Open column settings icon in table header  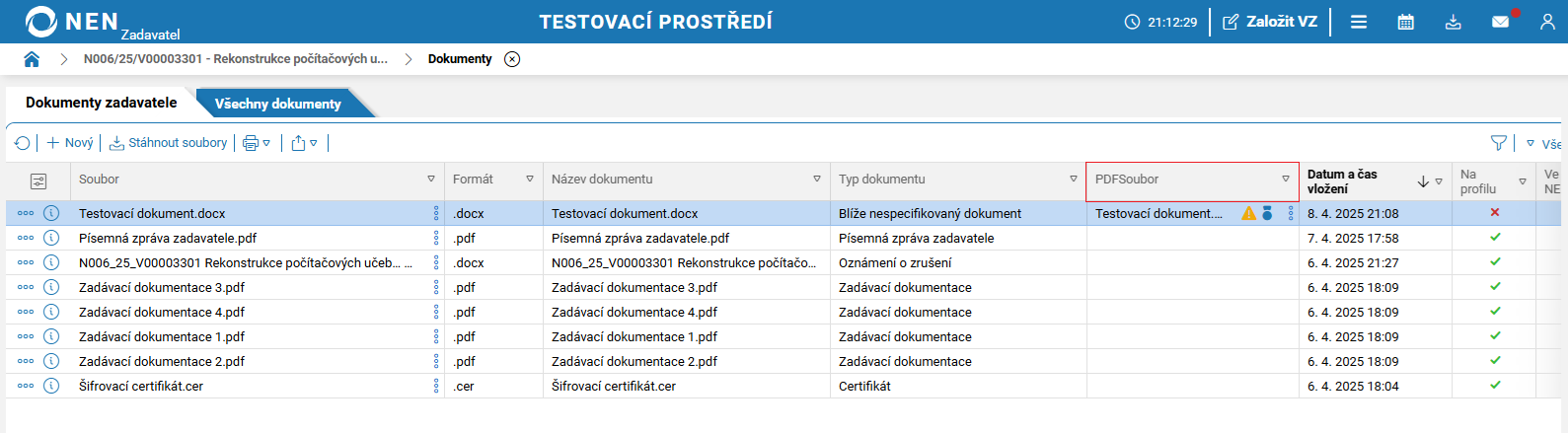pyautogui.click(x=38, y=180)
